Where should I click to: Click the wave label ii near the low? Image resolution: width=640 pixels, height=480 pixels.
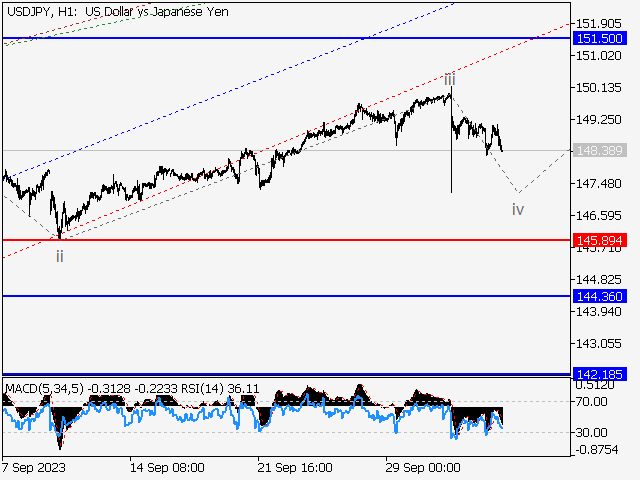click(x=60, y=257)
